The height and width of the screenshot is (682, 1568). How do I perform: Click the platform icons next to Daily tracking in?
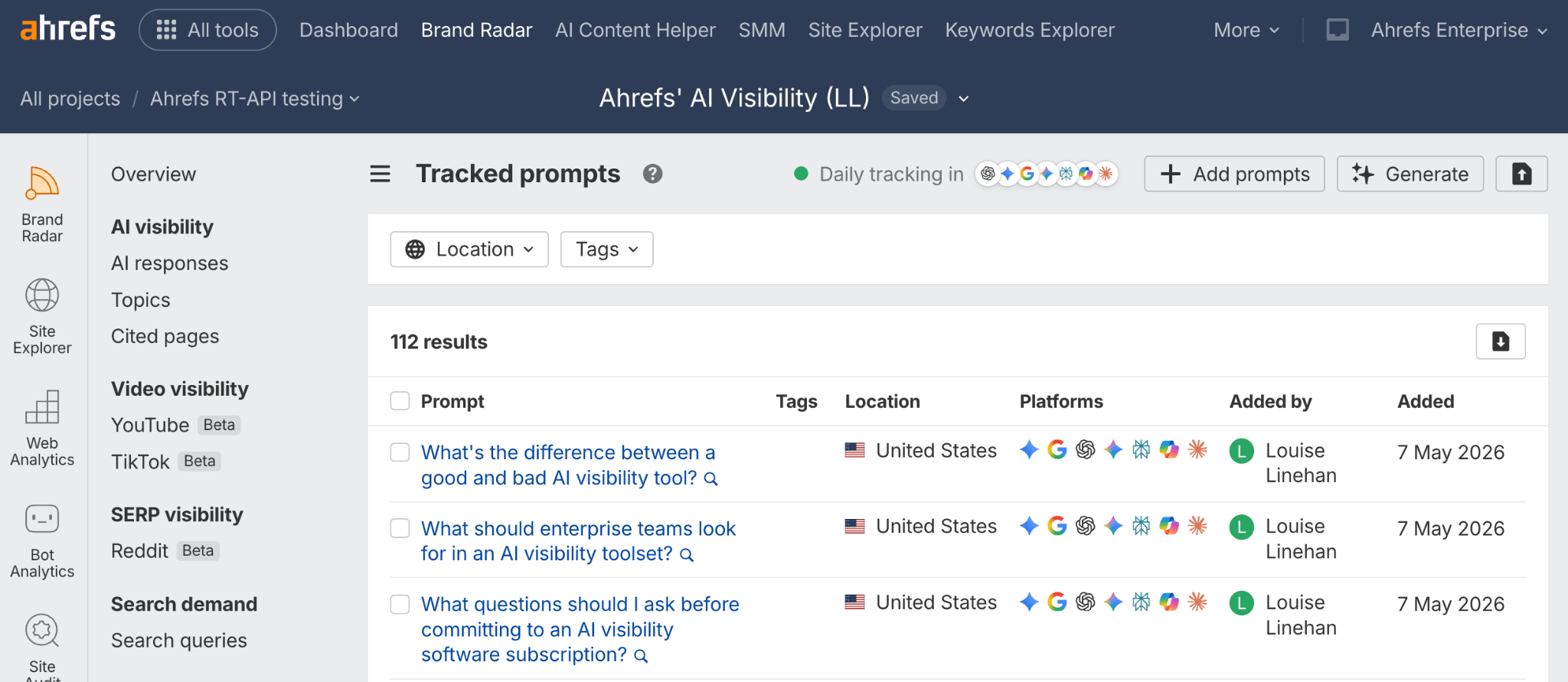pos(1046,174)
